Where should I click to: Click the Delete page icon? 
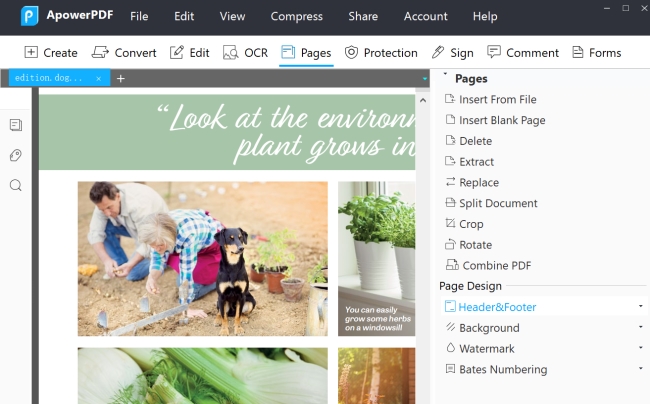coord(450,140)
